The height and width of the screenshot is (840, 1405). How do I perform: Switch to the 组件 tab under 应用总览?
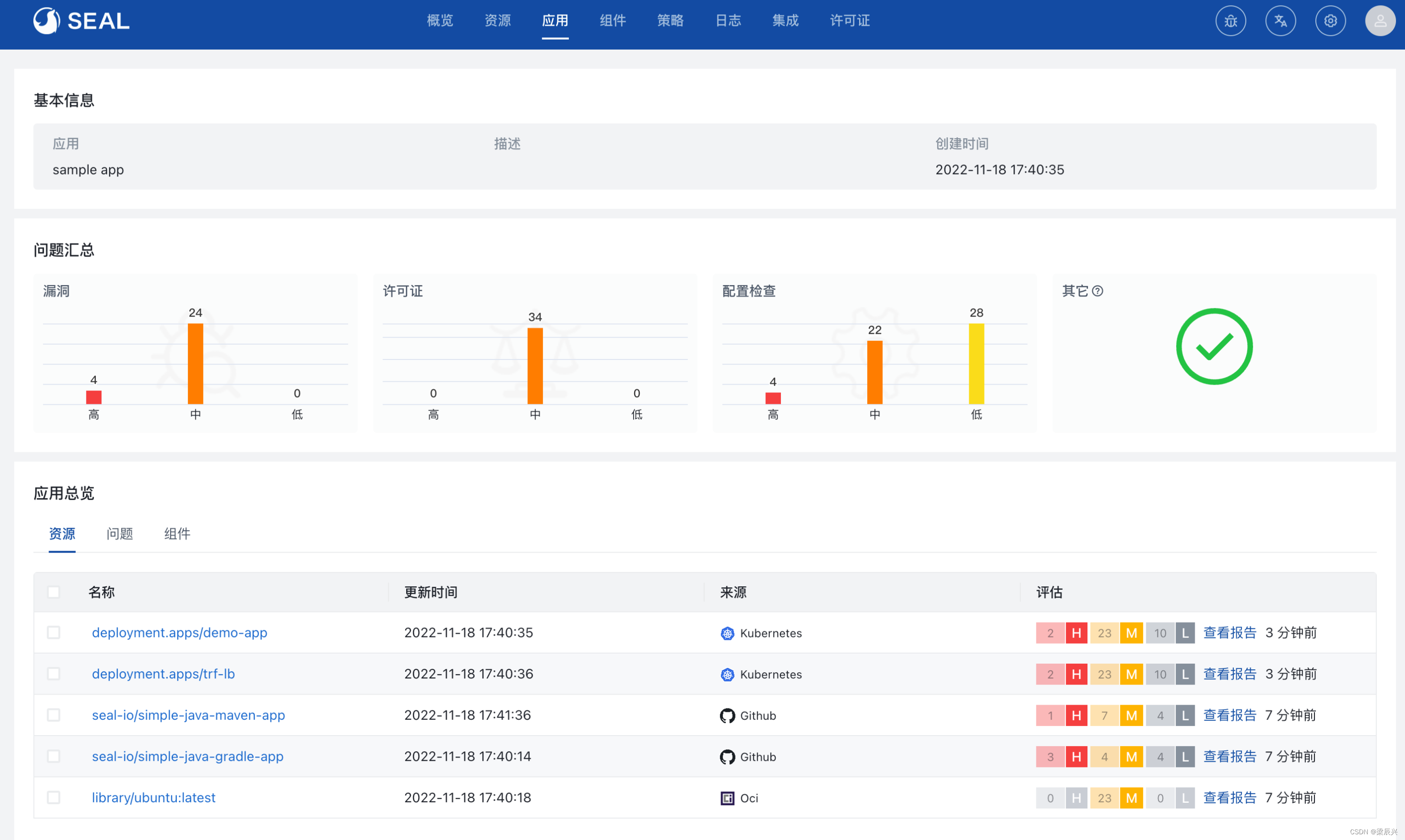click(177, 534)
